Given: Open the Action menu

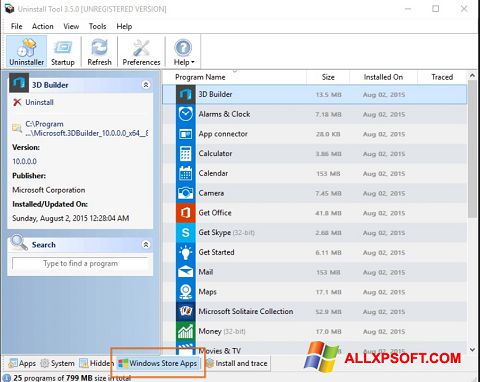Looking at the screenshot, I should coord(42,26).
